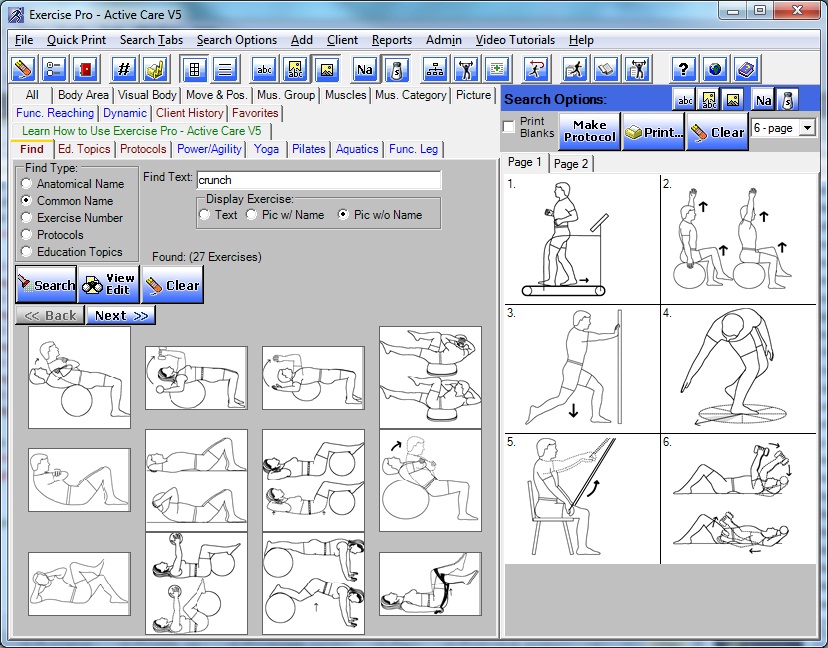Click the Make Protocol button
The height and width of the screenshot is (648, 828).
pos(589,131)
